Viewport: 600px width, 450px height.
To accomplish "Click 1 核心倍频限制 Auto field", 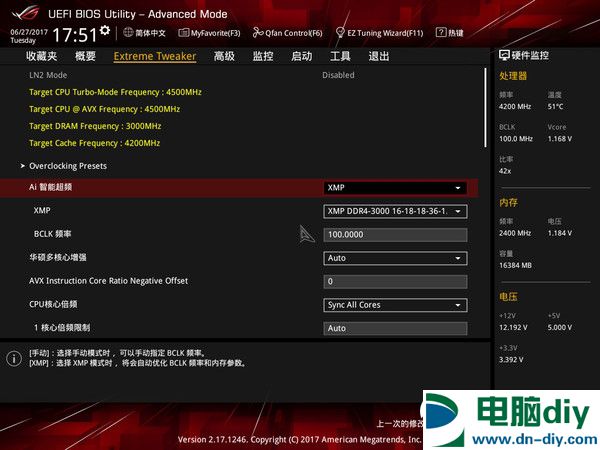I will (395, 328).
